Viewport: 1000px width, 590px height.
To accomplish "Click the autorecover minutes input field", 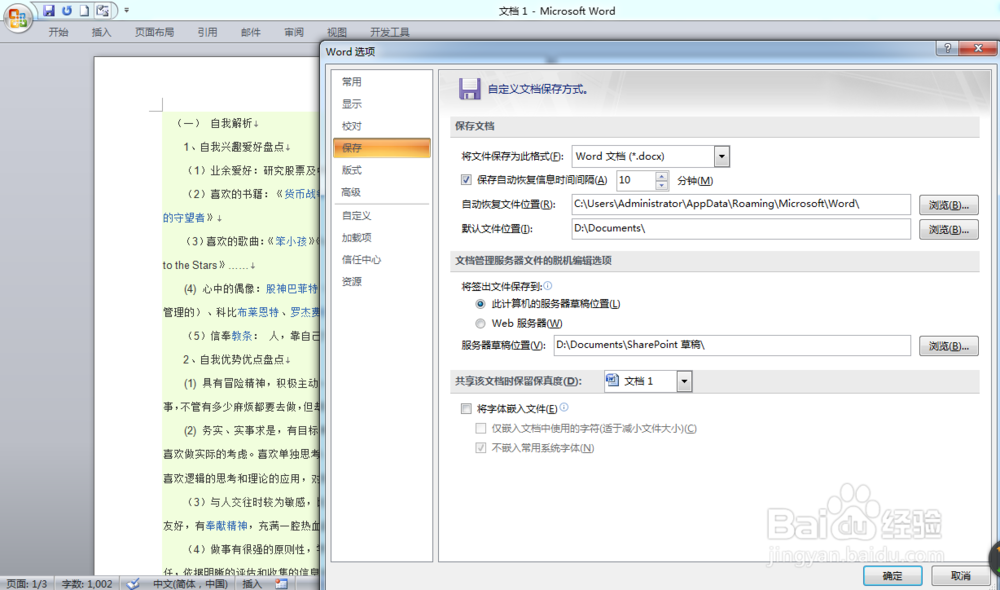I will coord(635,181).
